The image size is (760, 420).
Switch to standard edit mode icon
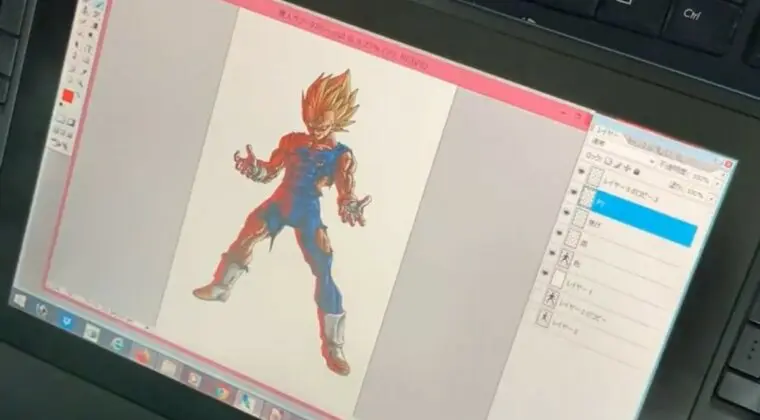pos(61,119)
